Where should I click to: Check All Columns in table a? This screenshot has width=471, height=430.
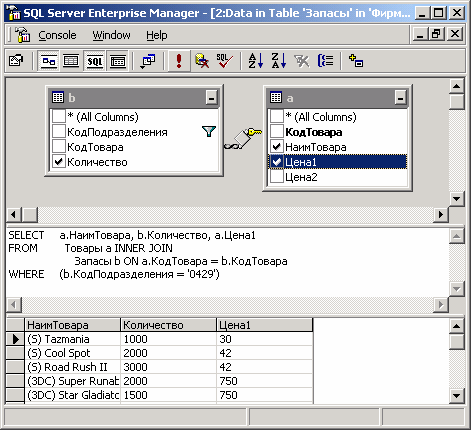pos(277,117)
